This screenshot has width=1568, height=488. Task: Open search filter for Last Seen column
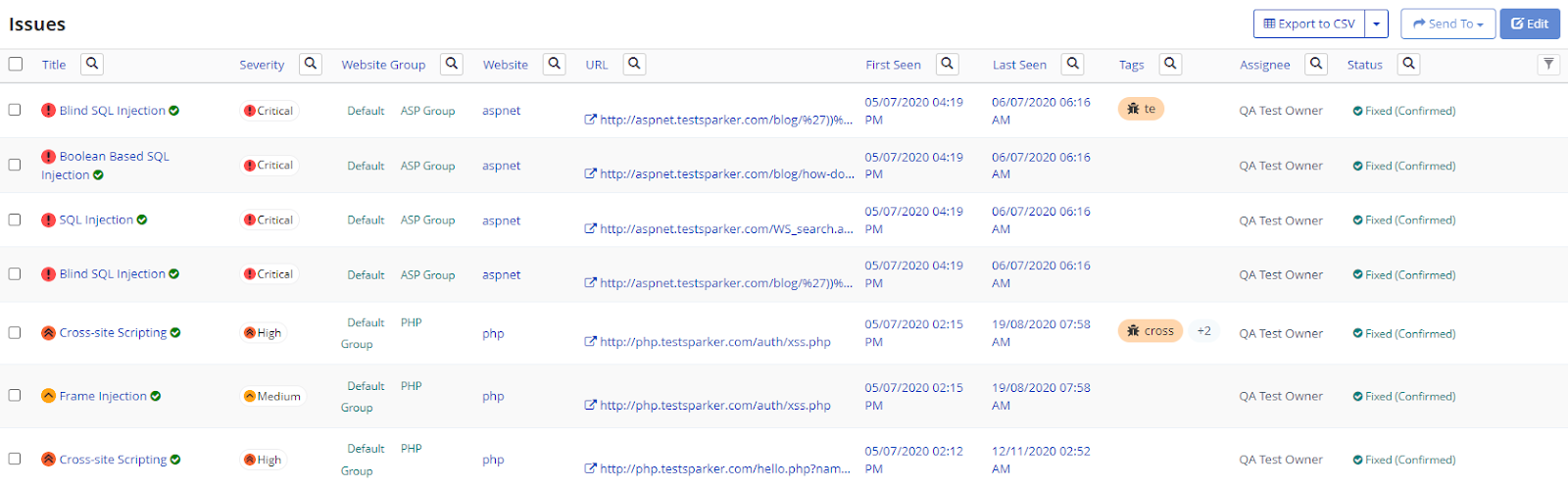click(x=1073, y=64)
